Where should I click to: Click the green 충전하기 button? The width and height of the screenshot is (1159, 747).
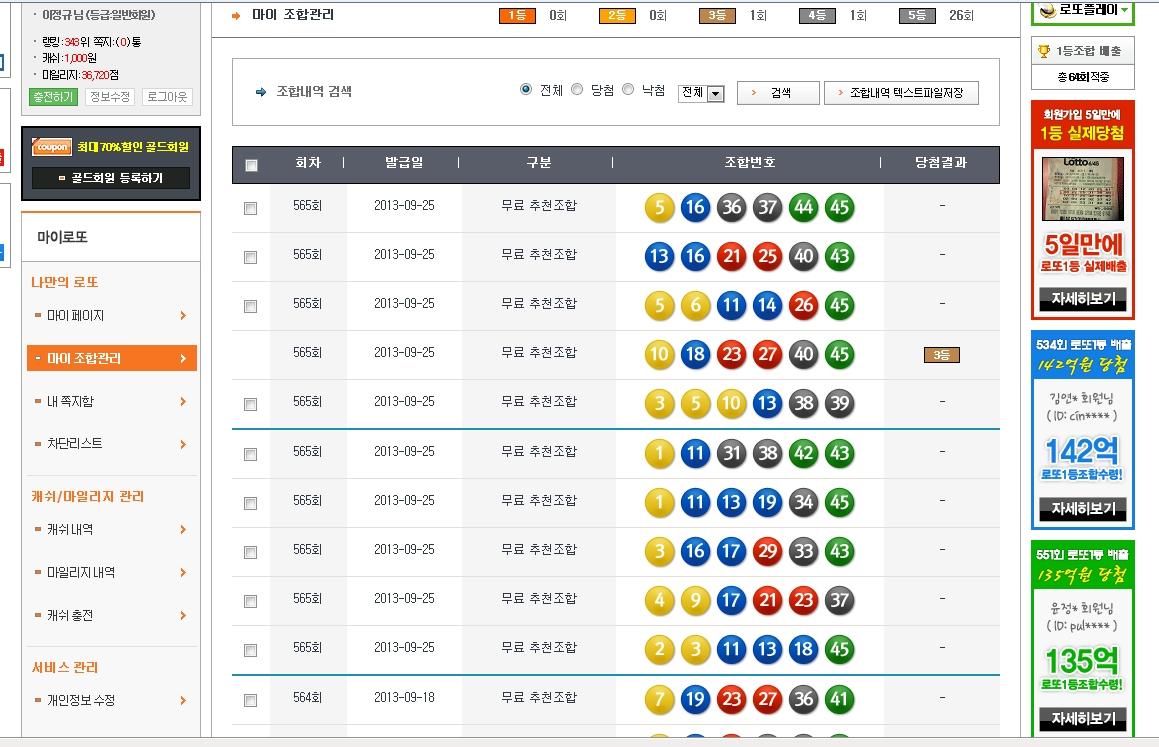coord(53,97)
